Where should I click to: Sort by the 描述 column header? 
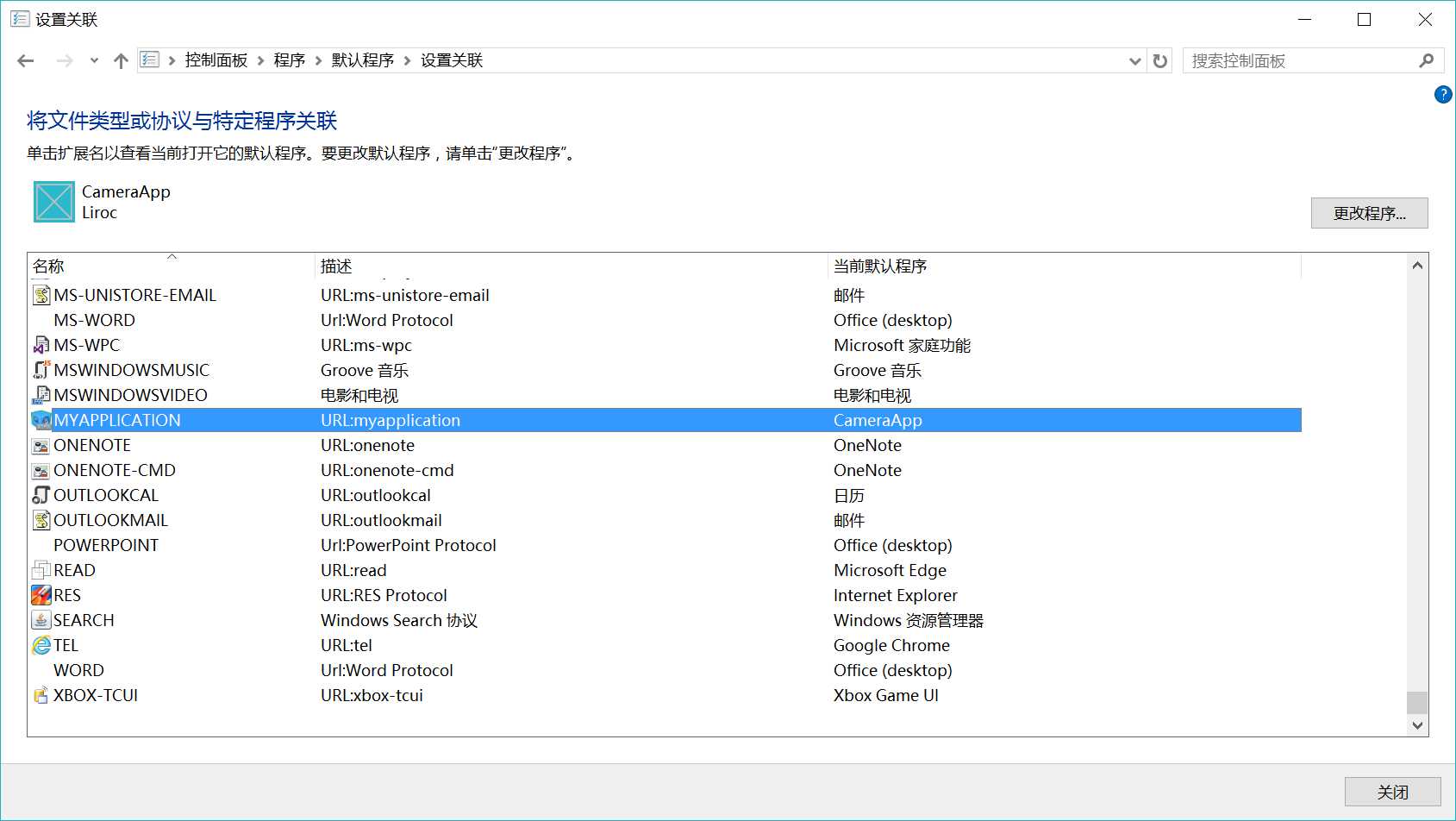click(571, 266)
